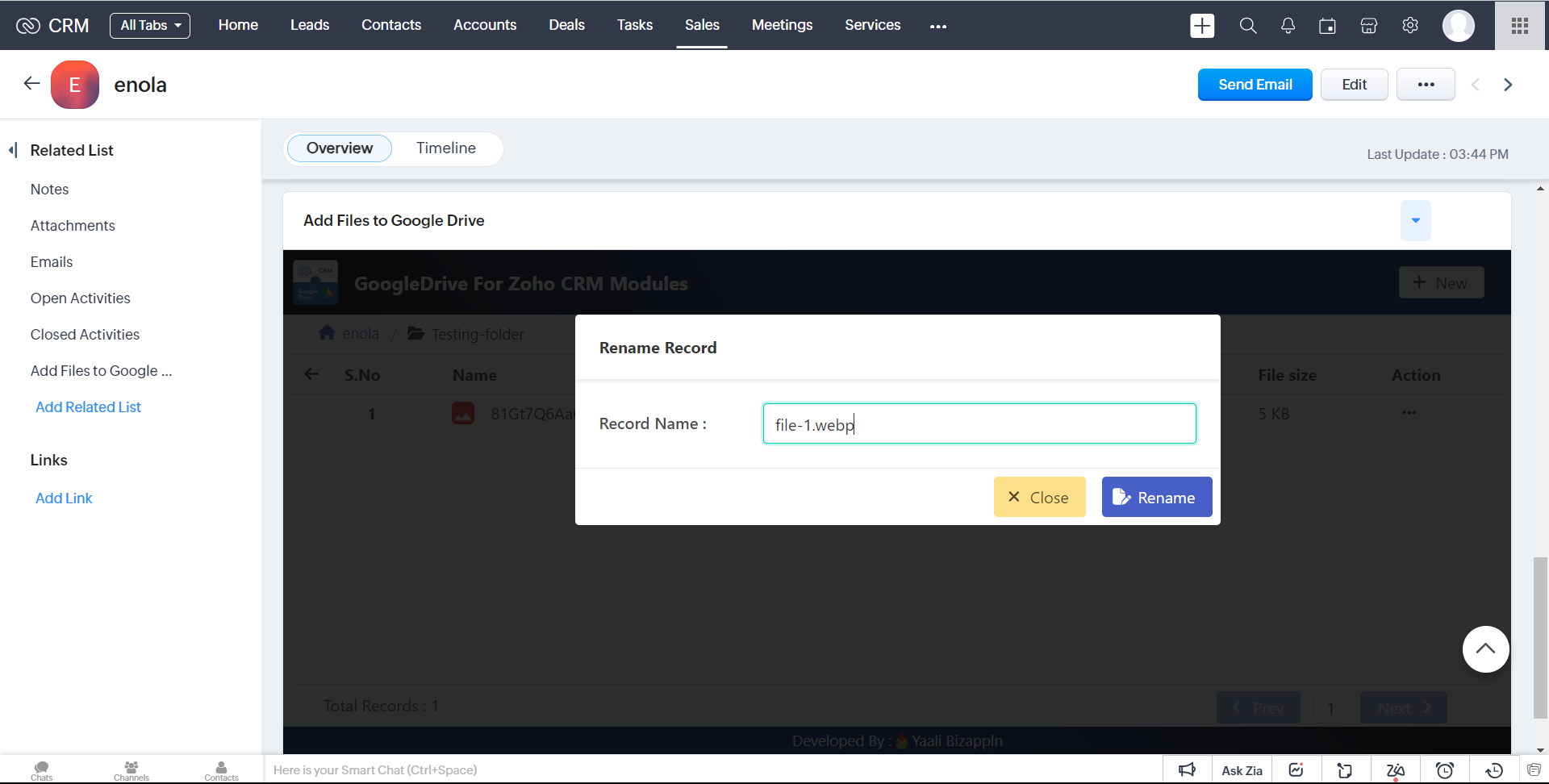Open the settings gear icon

click(x=1410, y=26)
